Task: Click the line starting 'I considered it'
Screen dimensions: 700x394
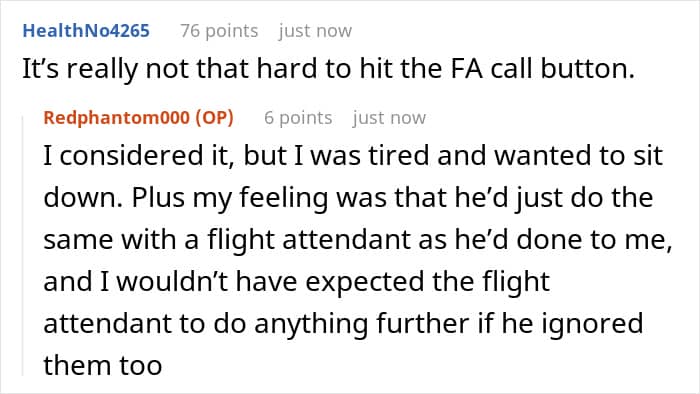Action: pyautogui.click(x=353, y=156)
